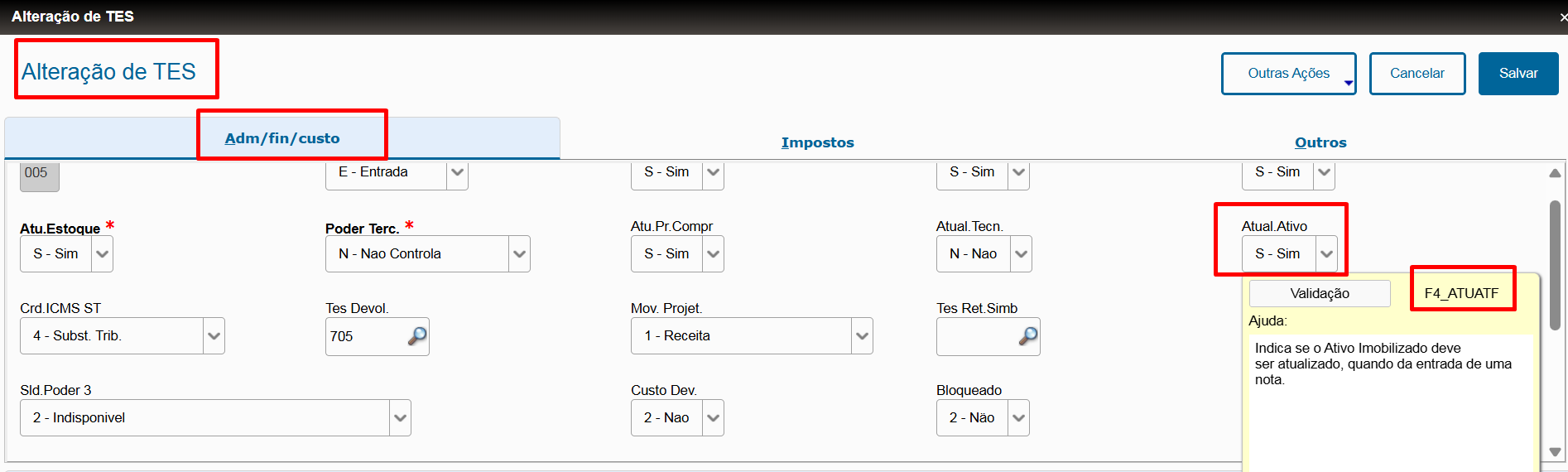Select the Adm/fin/custo tab
Screen dimensions: 1568x472
click(x=282, y=138)
